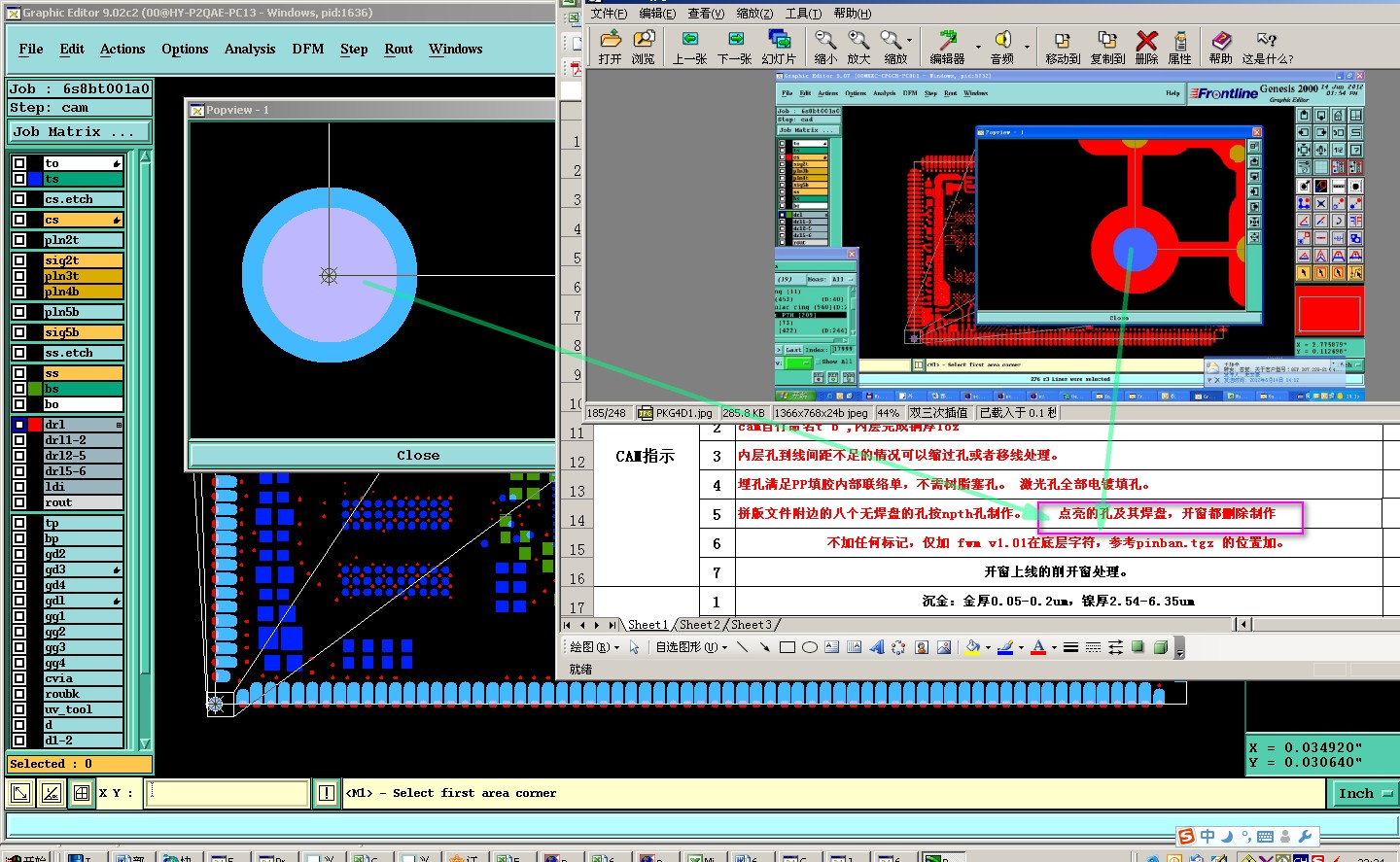Open the Inch units dropdown
Screen dimensions: 1400x862
(1364, 793)
